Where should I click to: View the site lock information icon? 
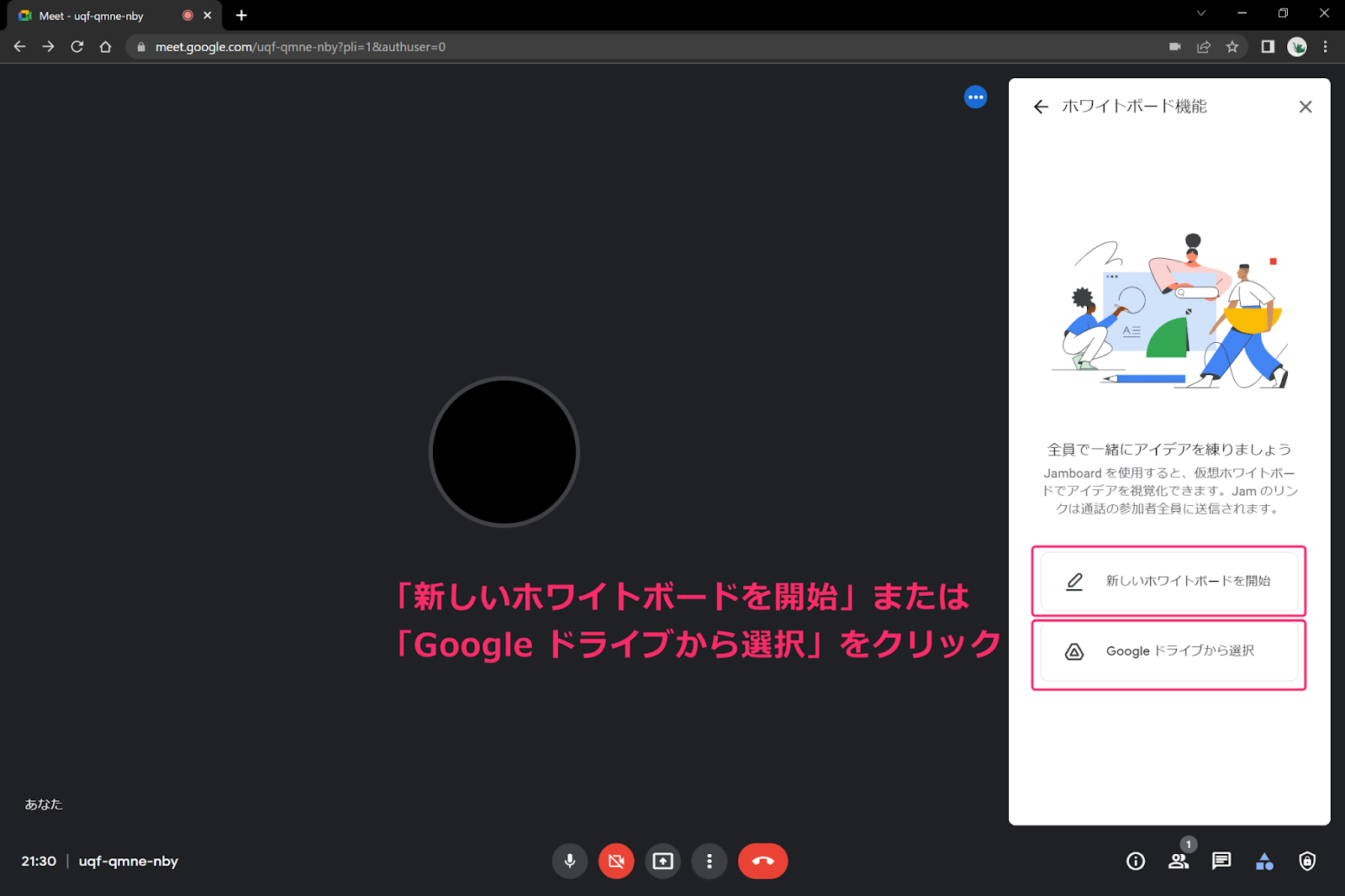point(141,47)
